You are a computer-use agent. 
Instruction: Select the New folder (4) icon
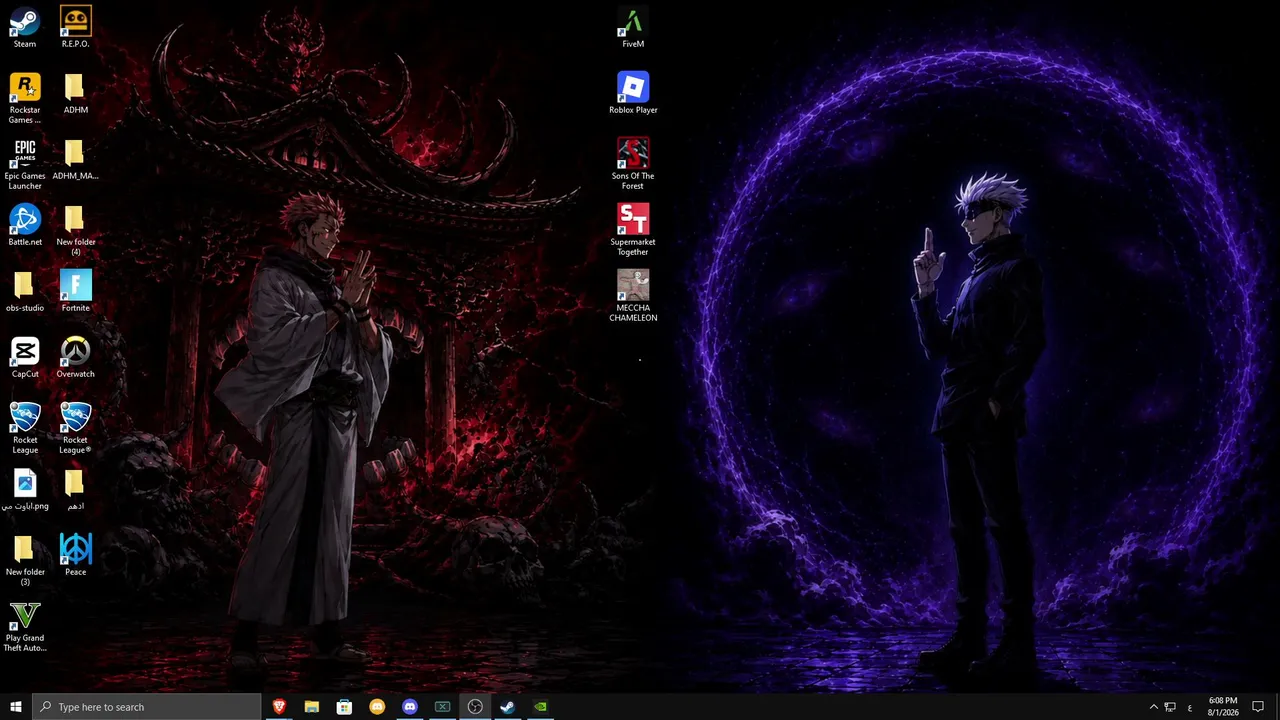coord(75,230)
